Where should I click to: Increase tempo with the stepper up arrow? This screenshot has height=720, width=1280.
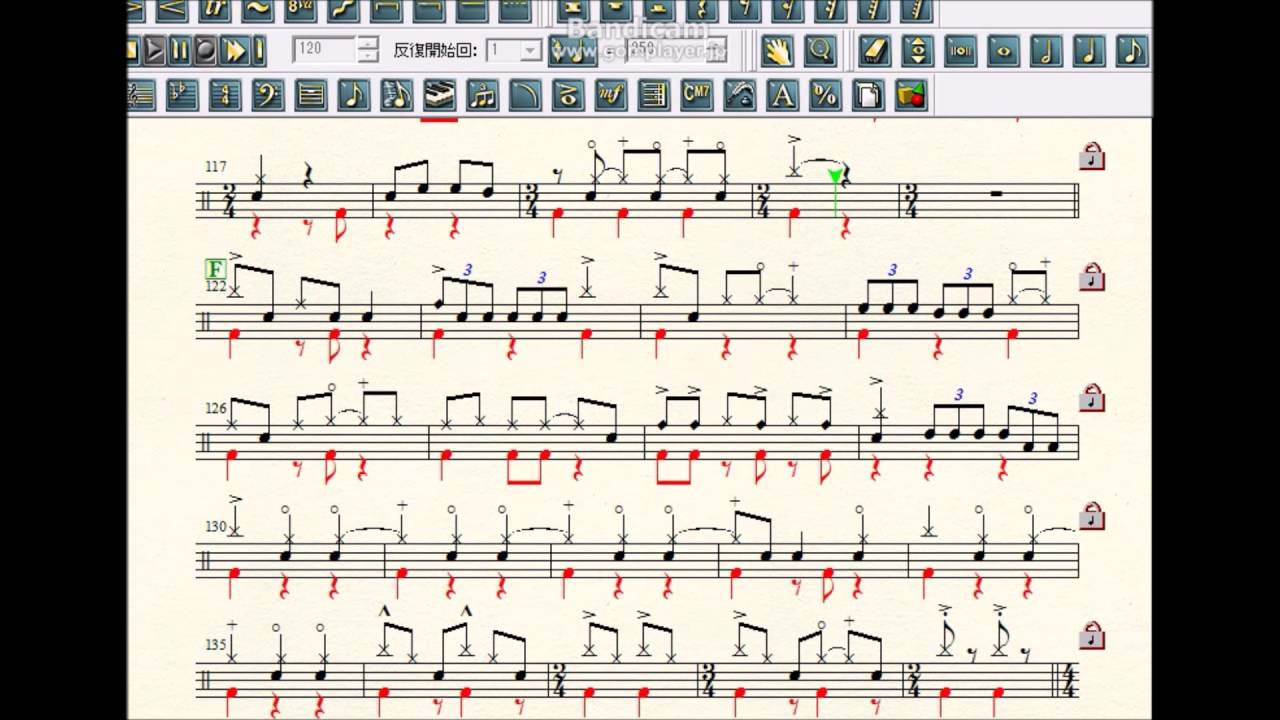click(368, 43)
